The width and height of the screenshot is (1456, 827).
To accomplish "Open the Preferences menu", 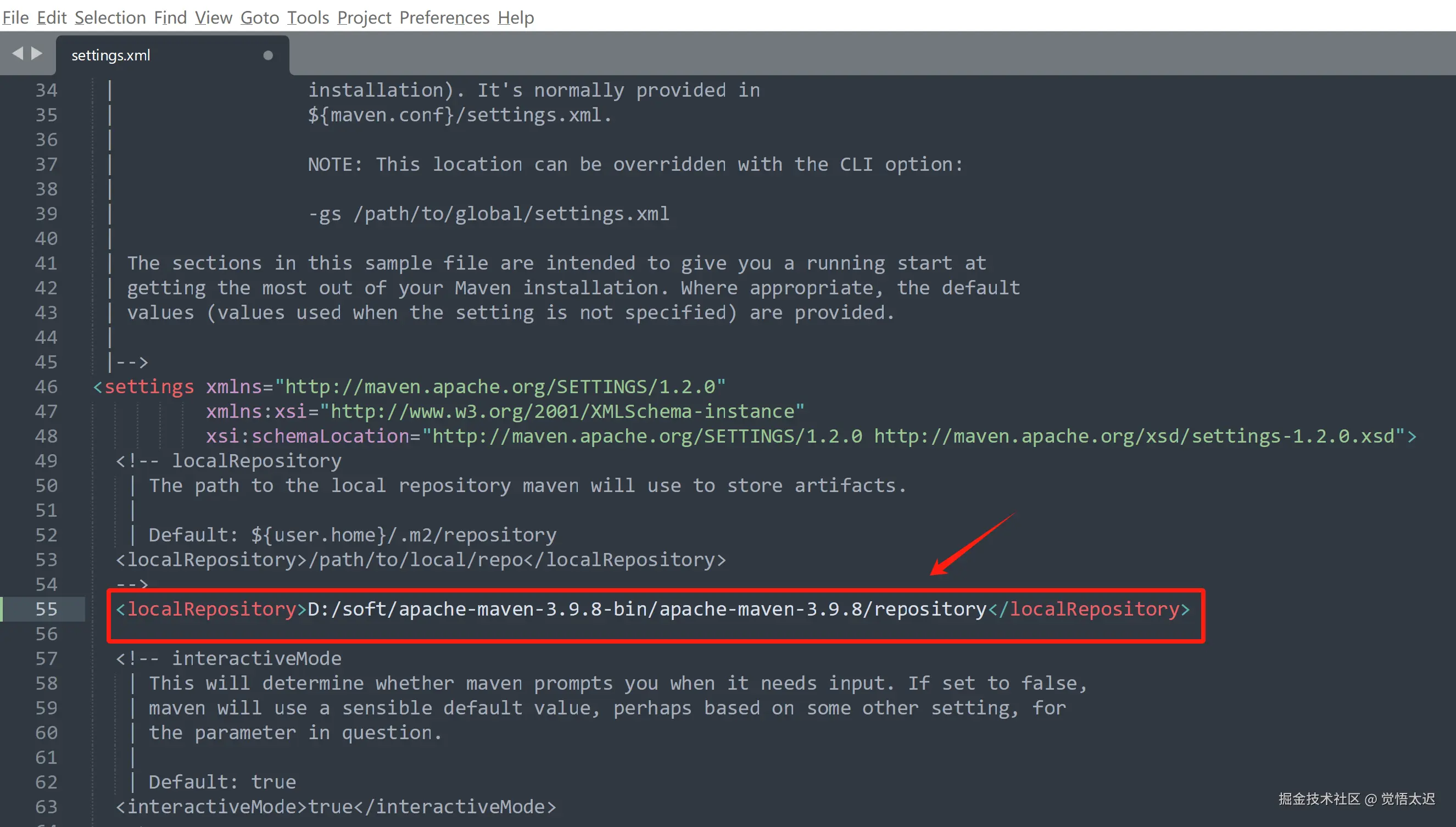I will (x=444, y=18).
